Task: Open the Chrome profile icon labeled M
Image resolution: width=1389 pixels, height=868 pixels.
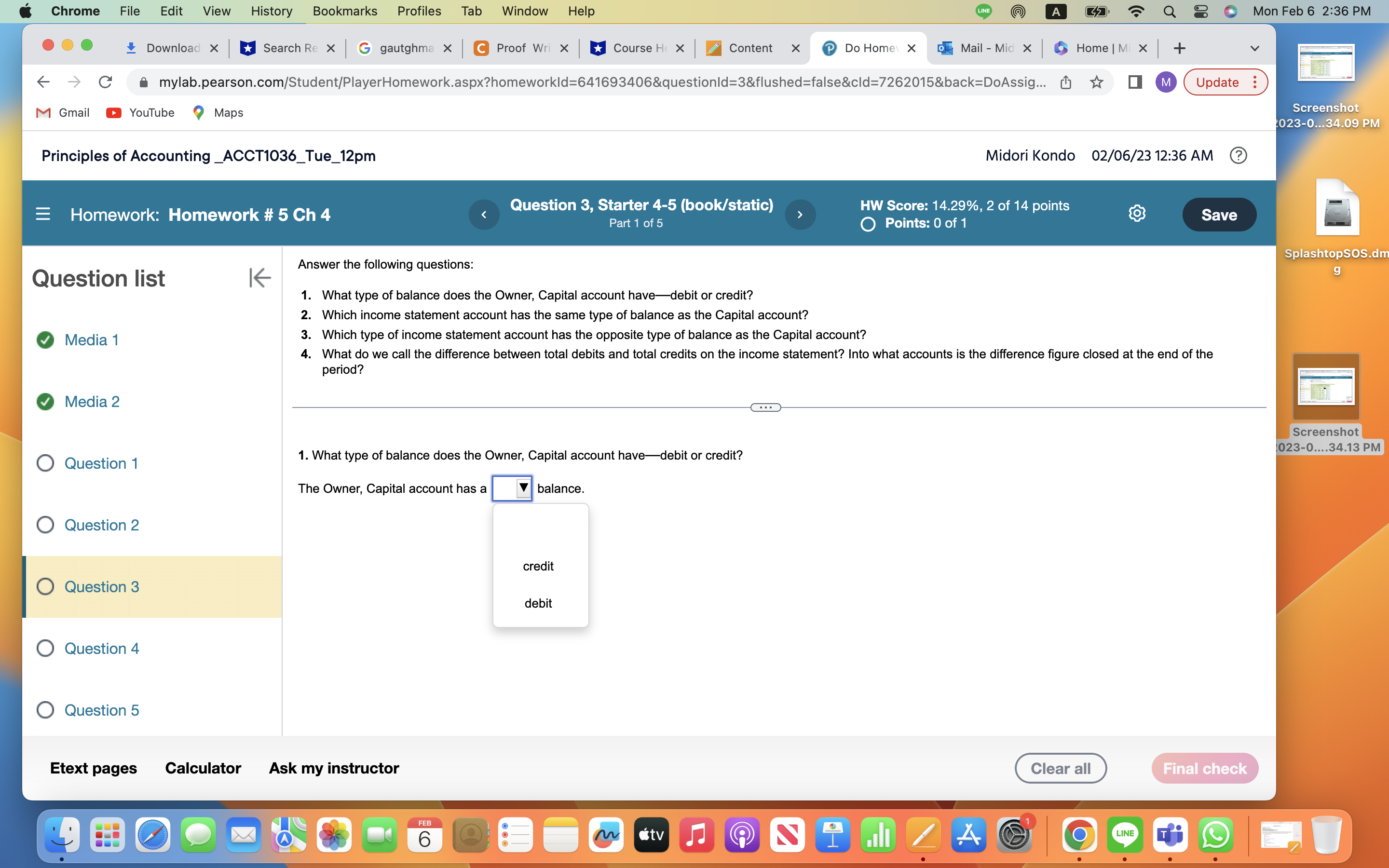Action: click(x=1166, y=82)
